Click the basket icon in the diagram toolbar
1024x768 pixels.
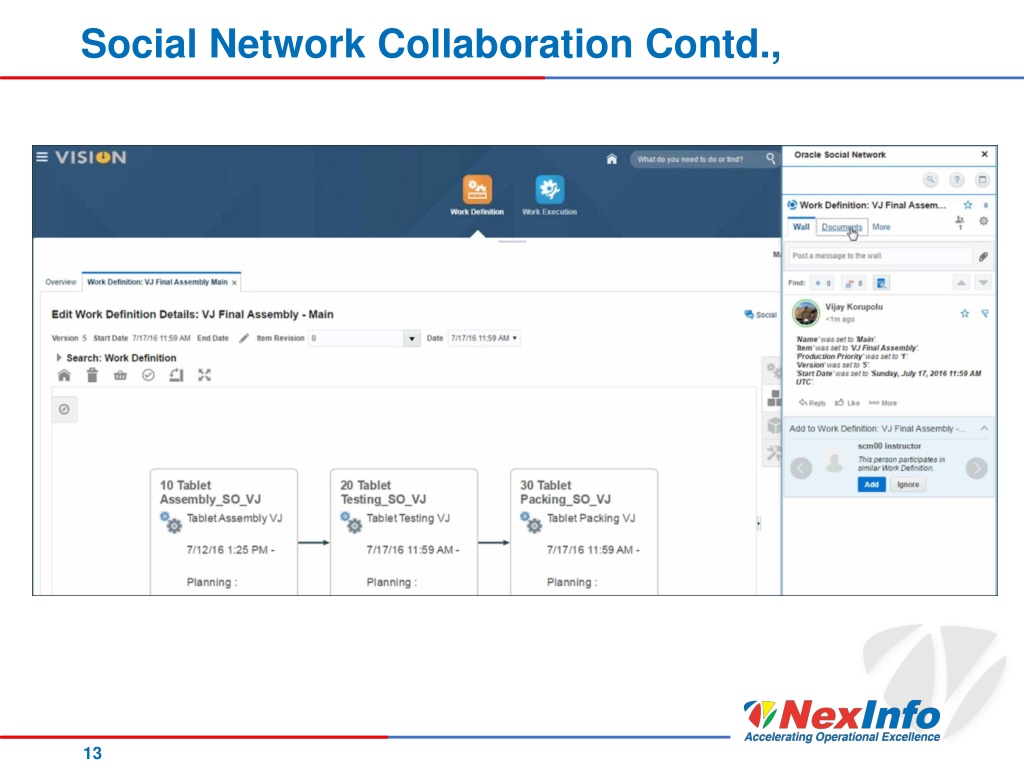[x=120, y=375]
